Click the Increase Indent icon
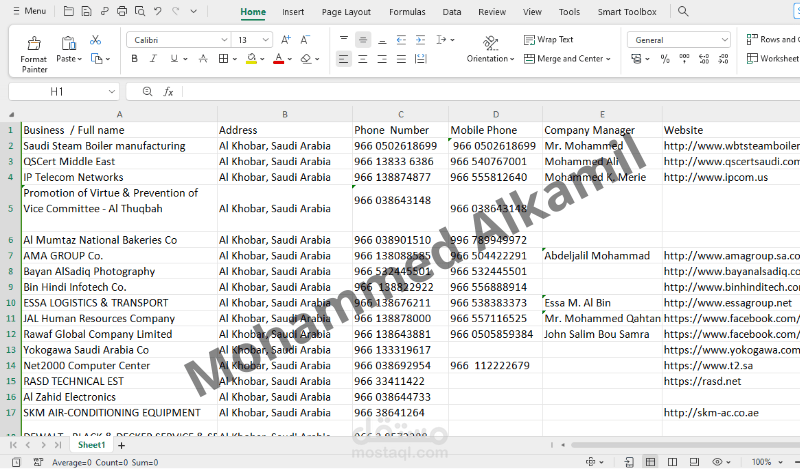The image size is (800, 470). 420,39
